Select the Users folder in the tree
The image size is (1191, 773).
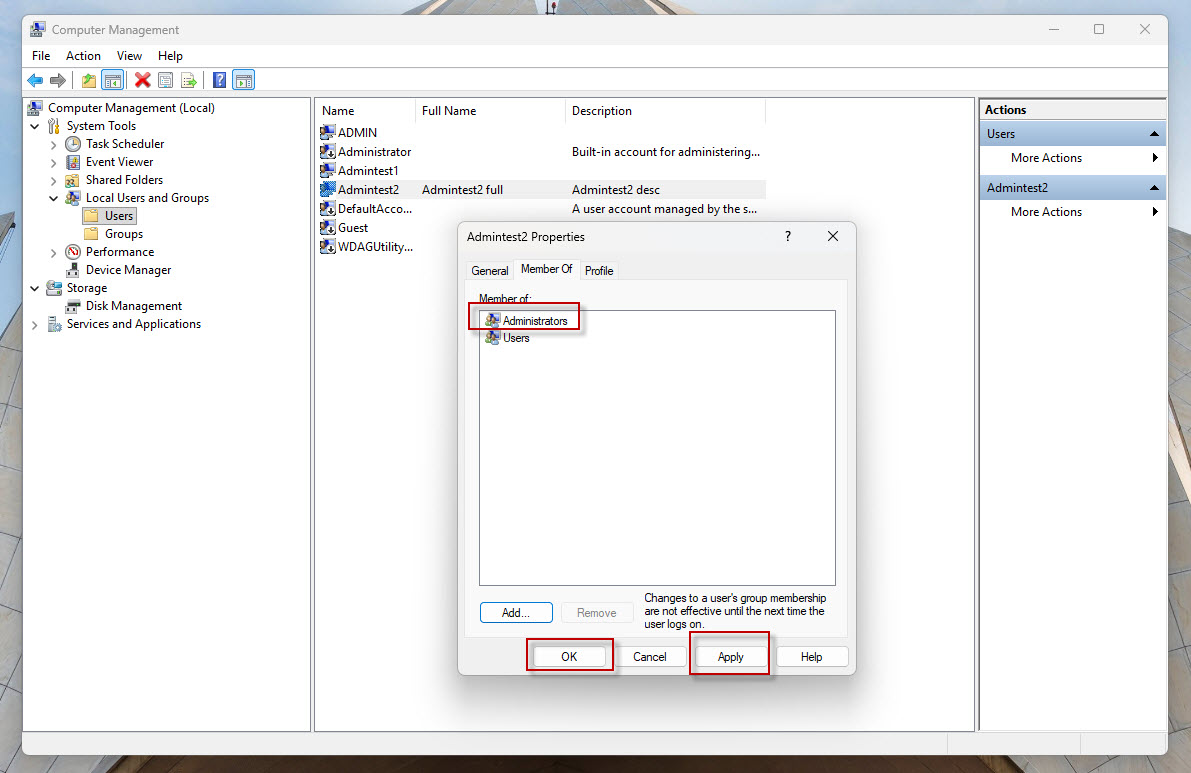click(110, 216)
